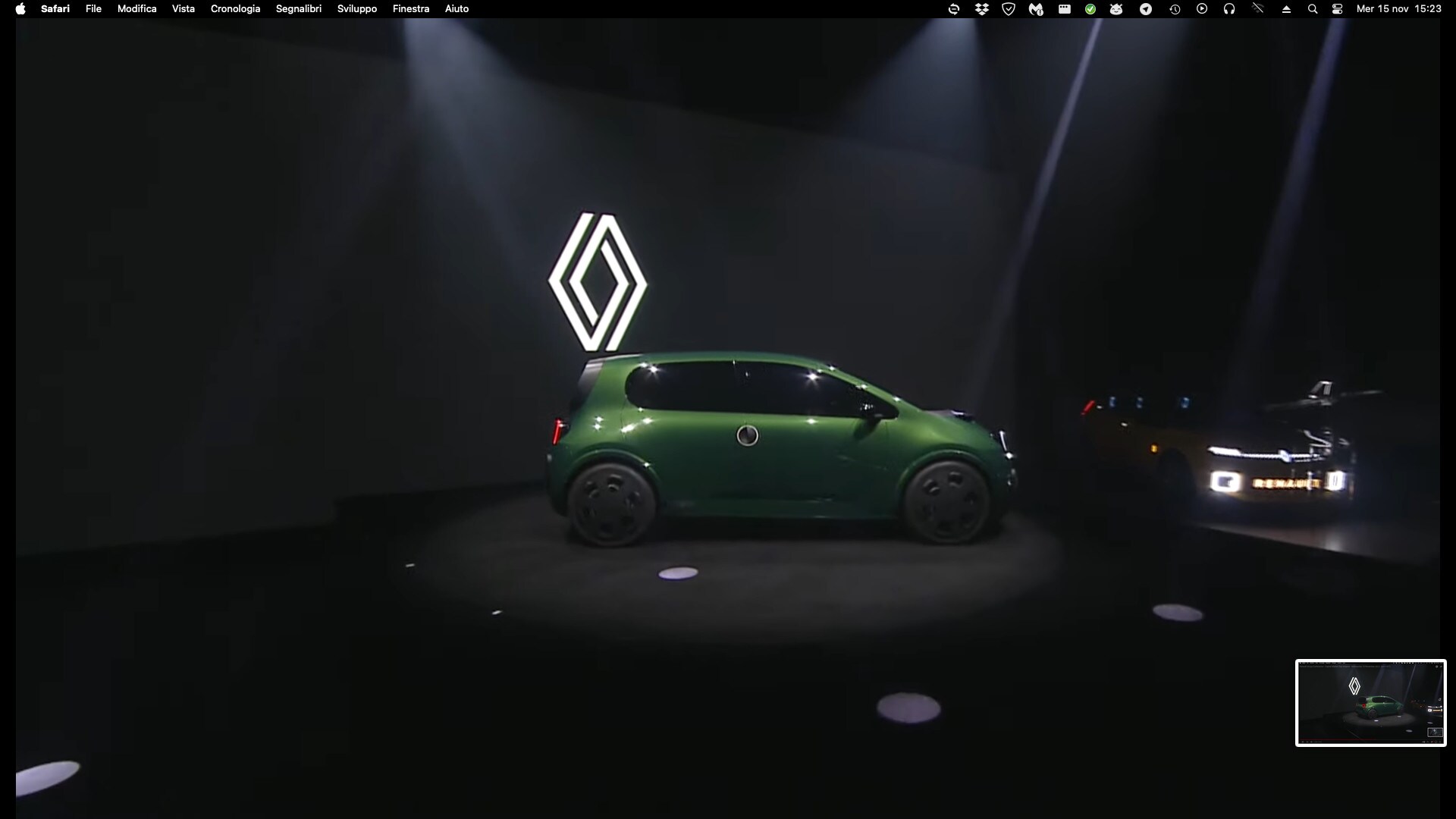Open the Segnalibri menu
The image size is (1456, 819).
click(299, 9)
